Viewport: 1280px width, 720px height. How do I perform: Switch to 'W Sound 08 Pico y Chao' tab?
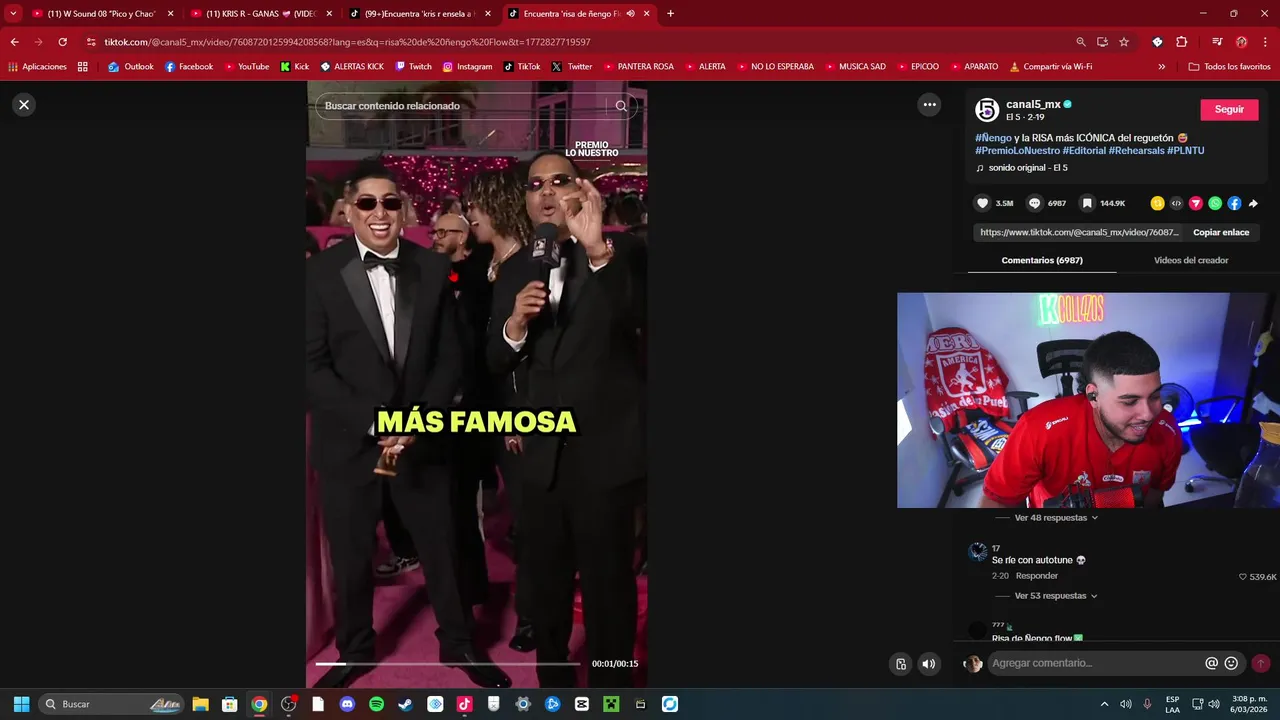tap(103, 14)
